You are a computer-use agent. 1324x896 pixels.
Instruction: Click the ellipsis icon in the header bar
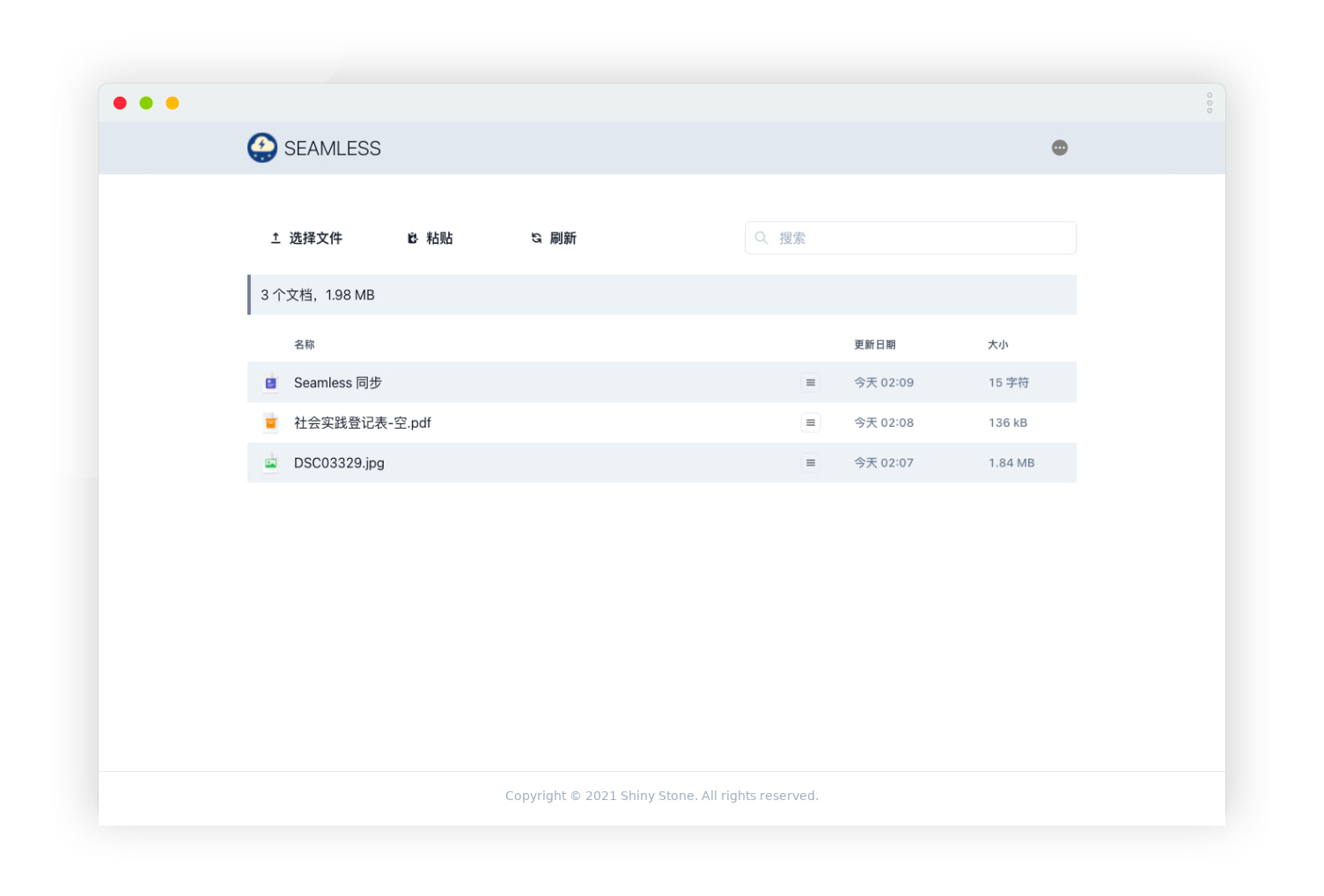(x=1060, y=147)
